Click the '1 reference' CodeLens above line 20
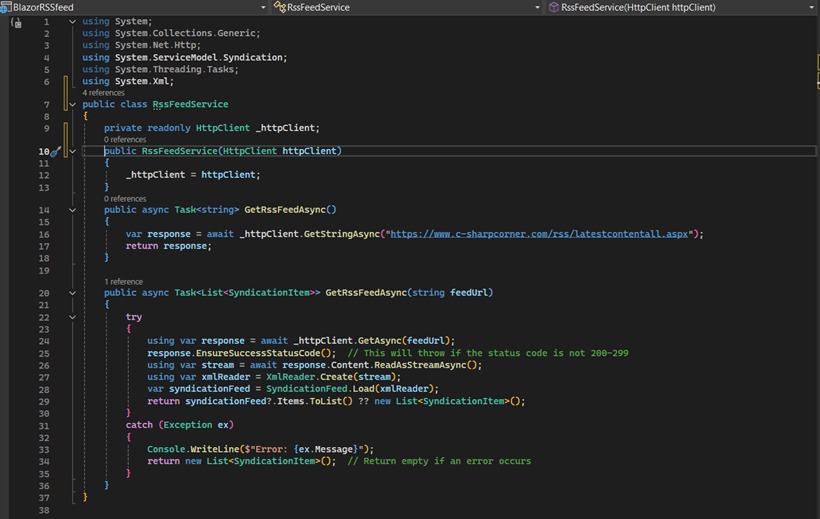Screen dimensions: 820x519 [x=123, y=281]
